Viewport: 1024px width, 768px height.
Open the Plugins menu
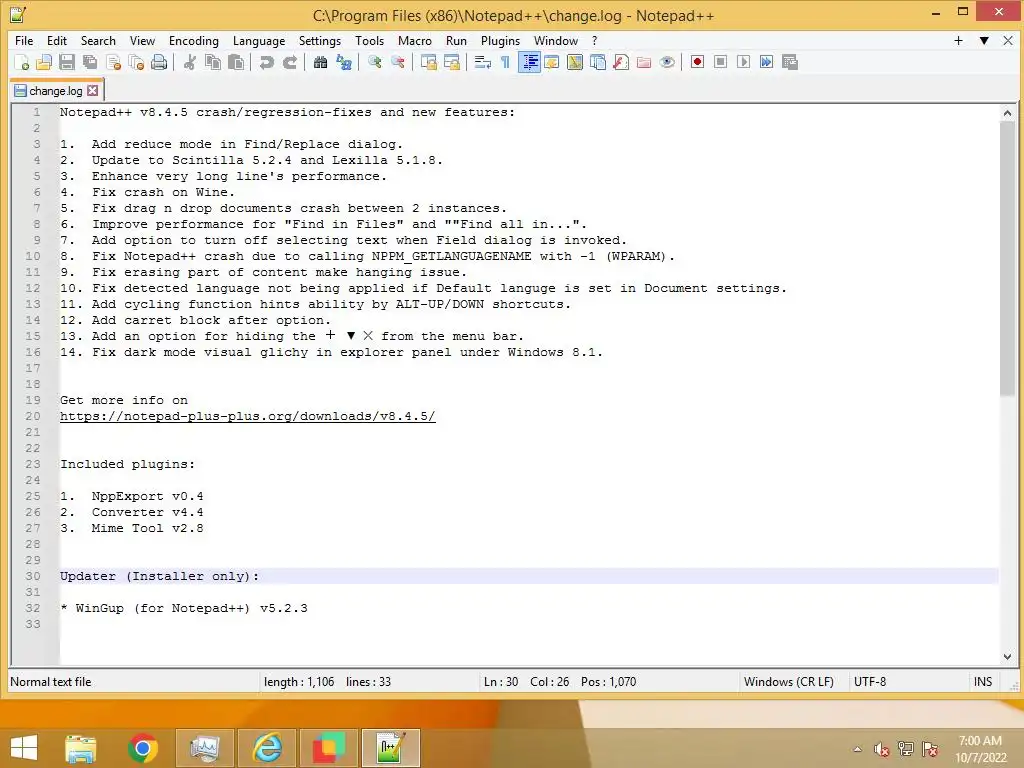coord(500,40)
